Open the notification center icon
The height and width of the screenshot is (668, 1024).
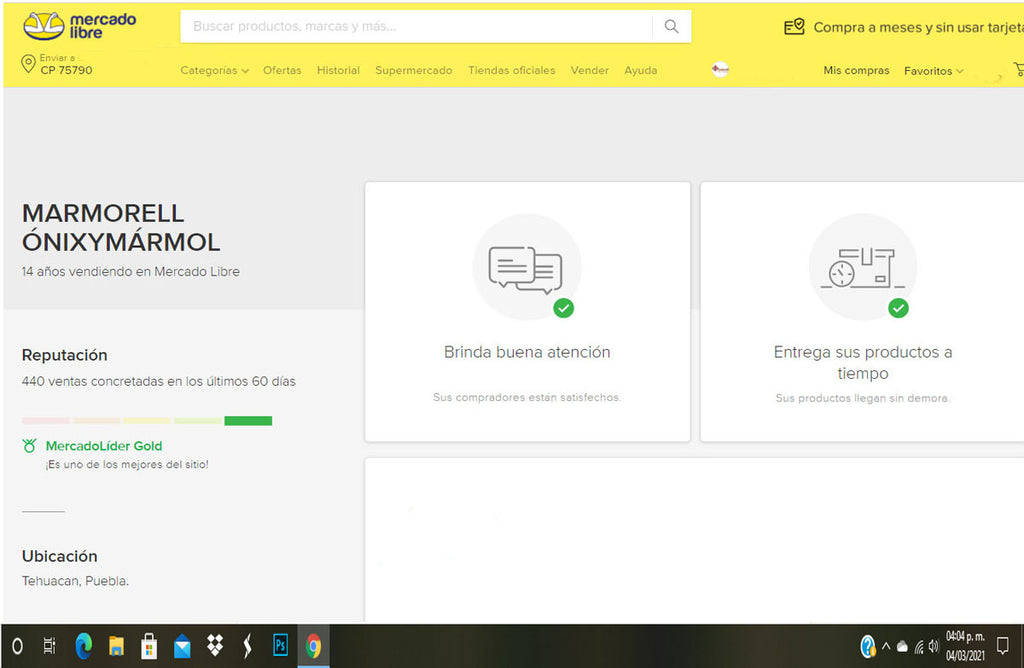point(1002,646)
